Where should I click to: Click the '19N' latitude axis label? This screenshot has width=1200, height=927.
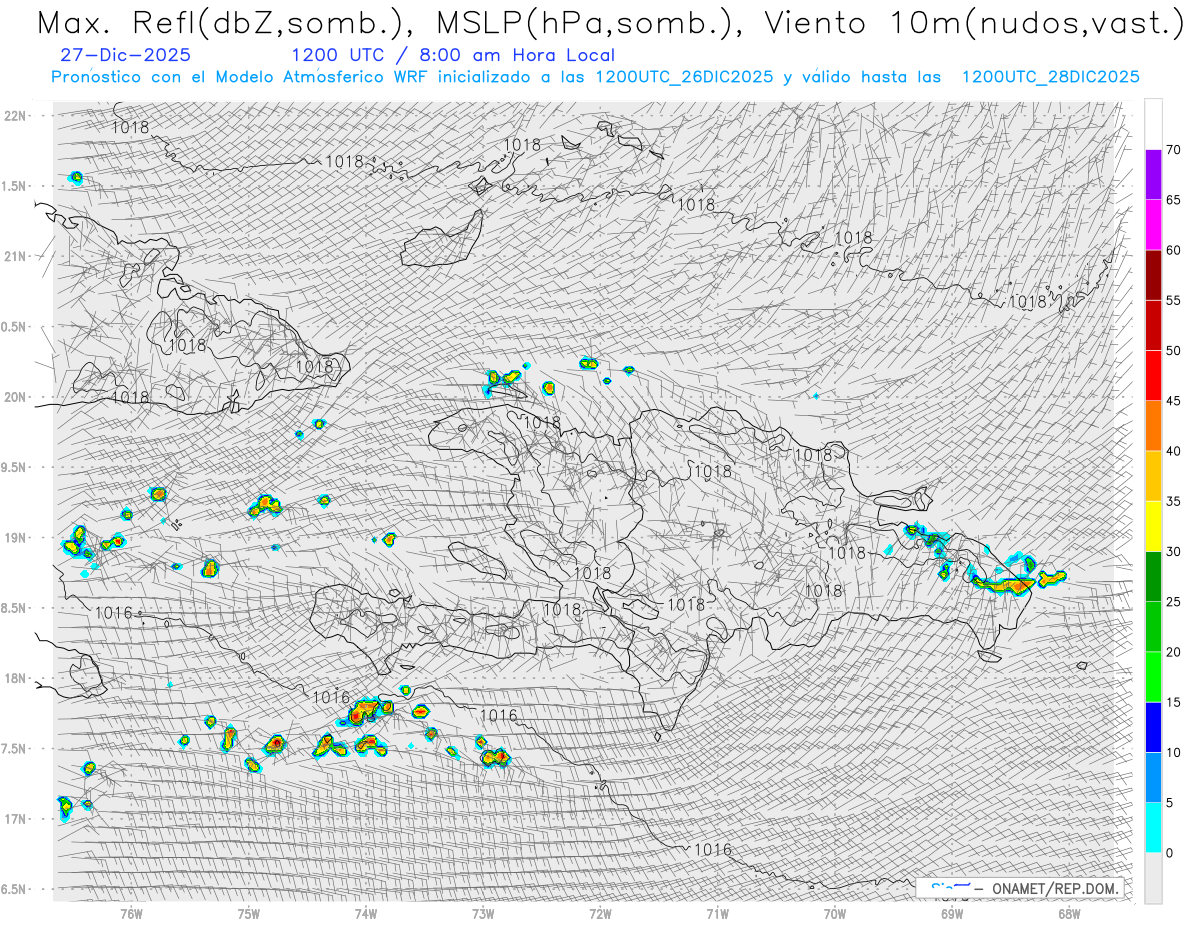click(x=15, y=538)
